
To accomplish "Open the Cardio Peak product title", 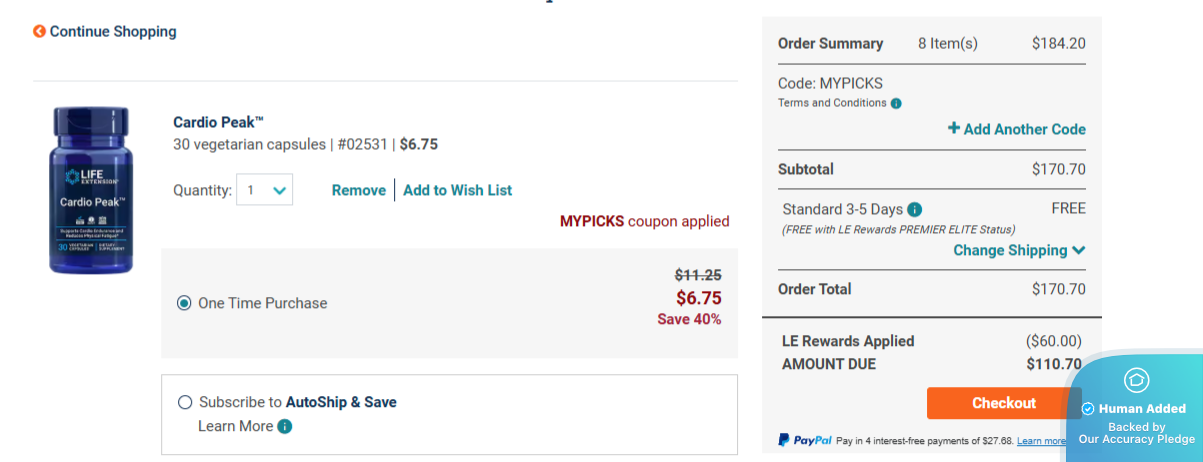I will [x=218, y=122].
